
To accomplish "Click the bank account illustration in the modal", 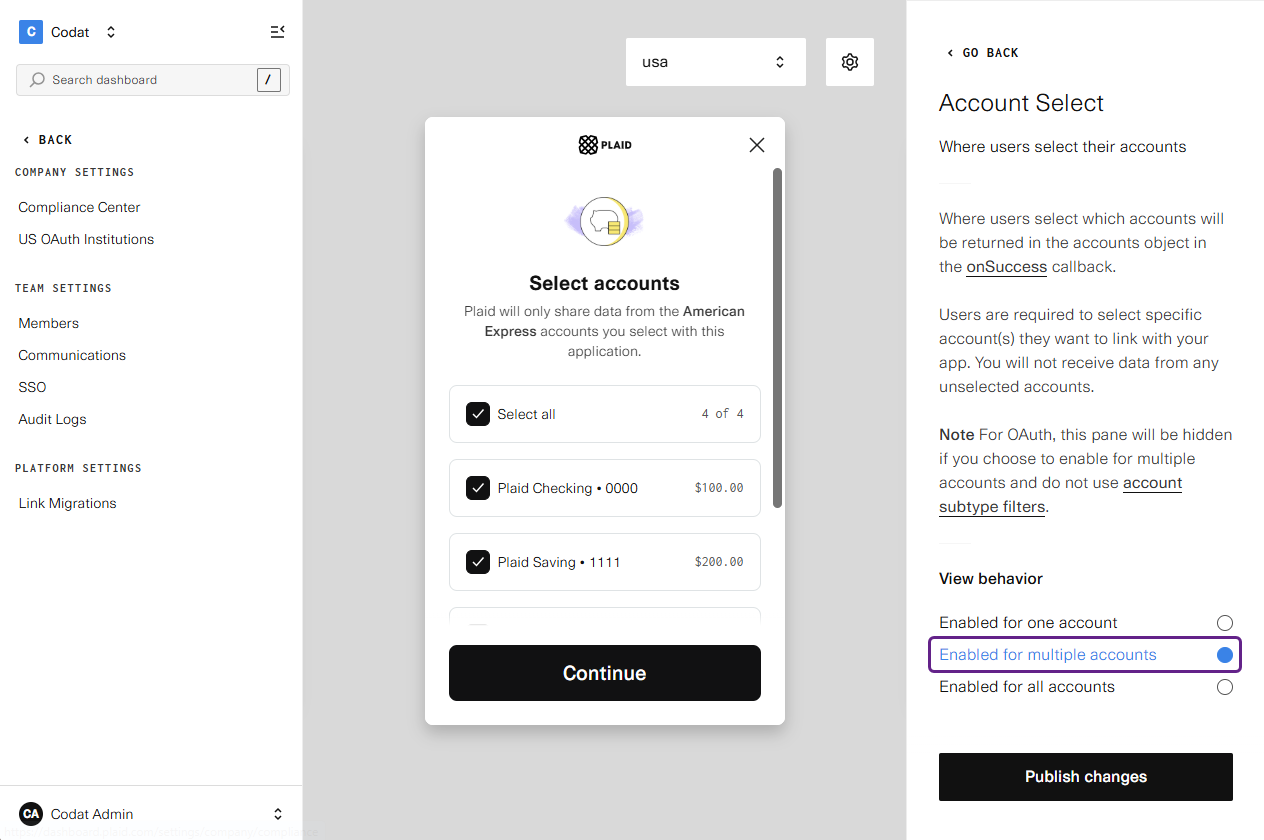I will 604,222.
